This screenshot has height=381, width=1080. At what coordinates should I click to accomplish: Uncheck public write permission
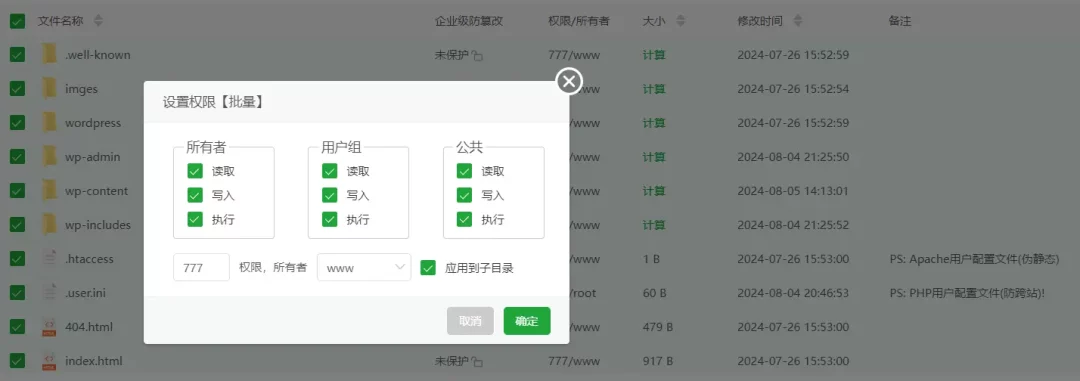click(465, 195)
